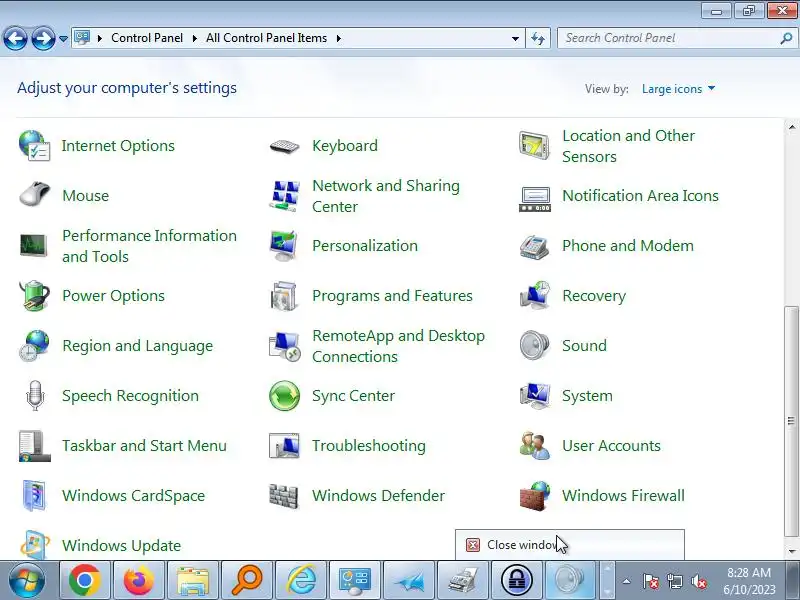Open the Programs and Features link

(x=392, y=295)
